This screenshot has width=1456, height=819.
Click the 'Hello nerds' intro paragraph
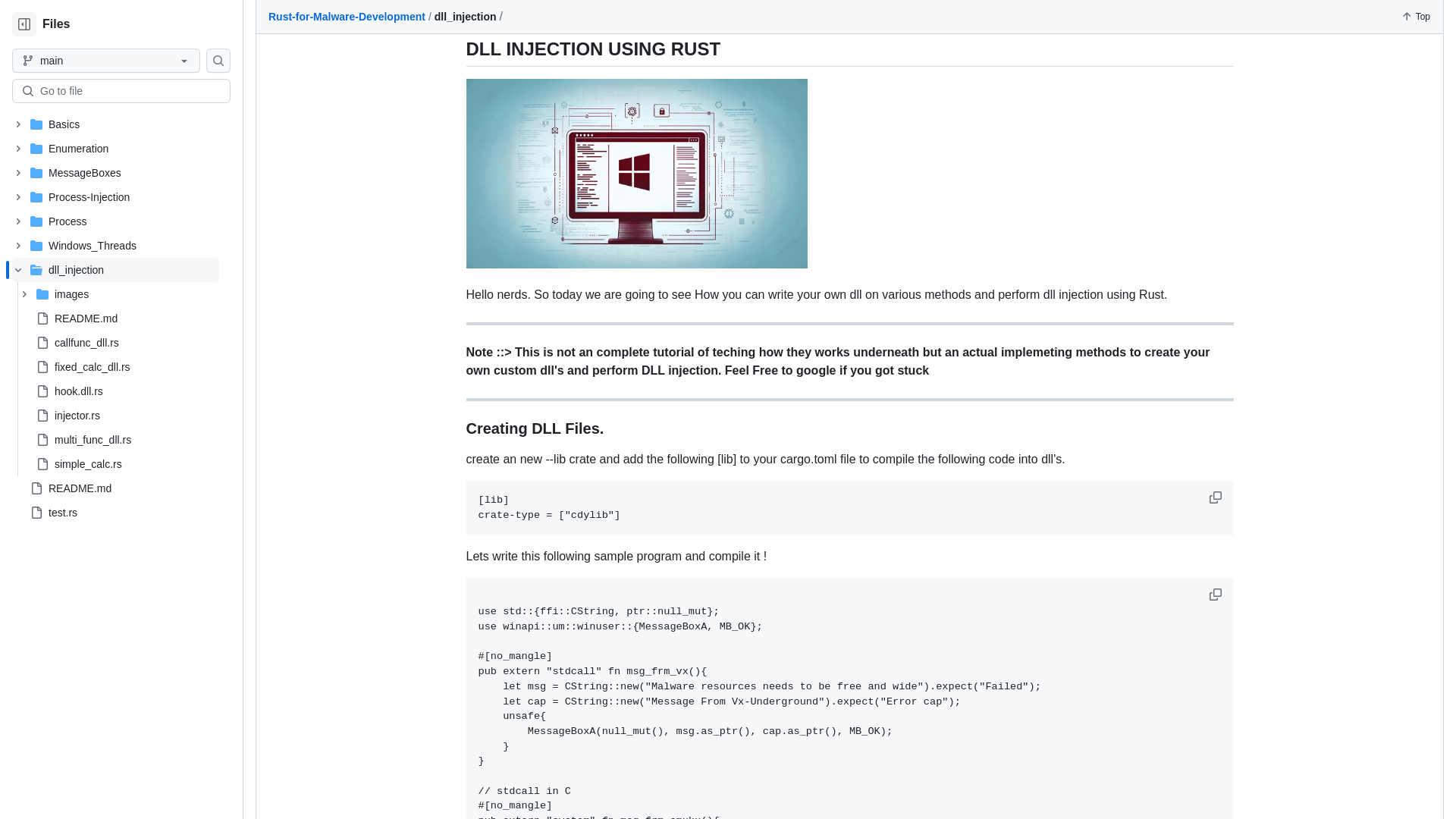coord(816,295)
